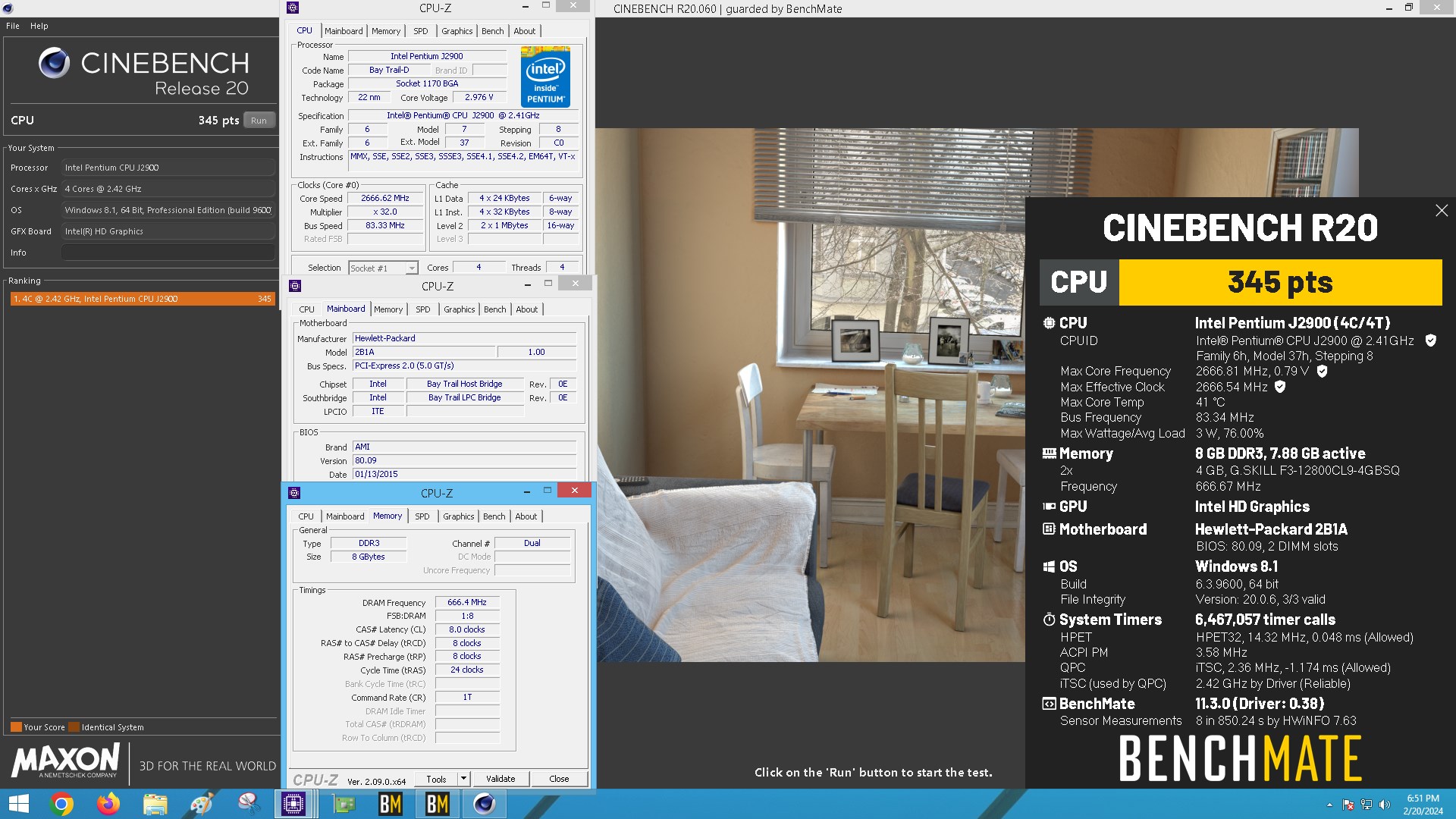This screenshot has width=1456, height=819.
Task: Click the Multiplier value x 32.0
Action: 384,212
